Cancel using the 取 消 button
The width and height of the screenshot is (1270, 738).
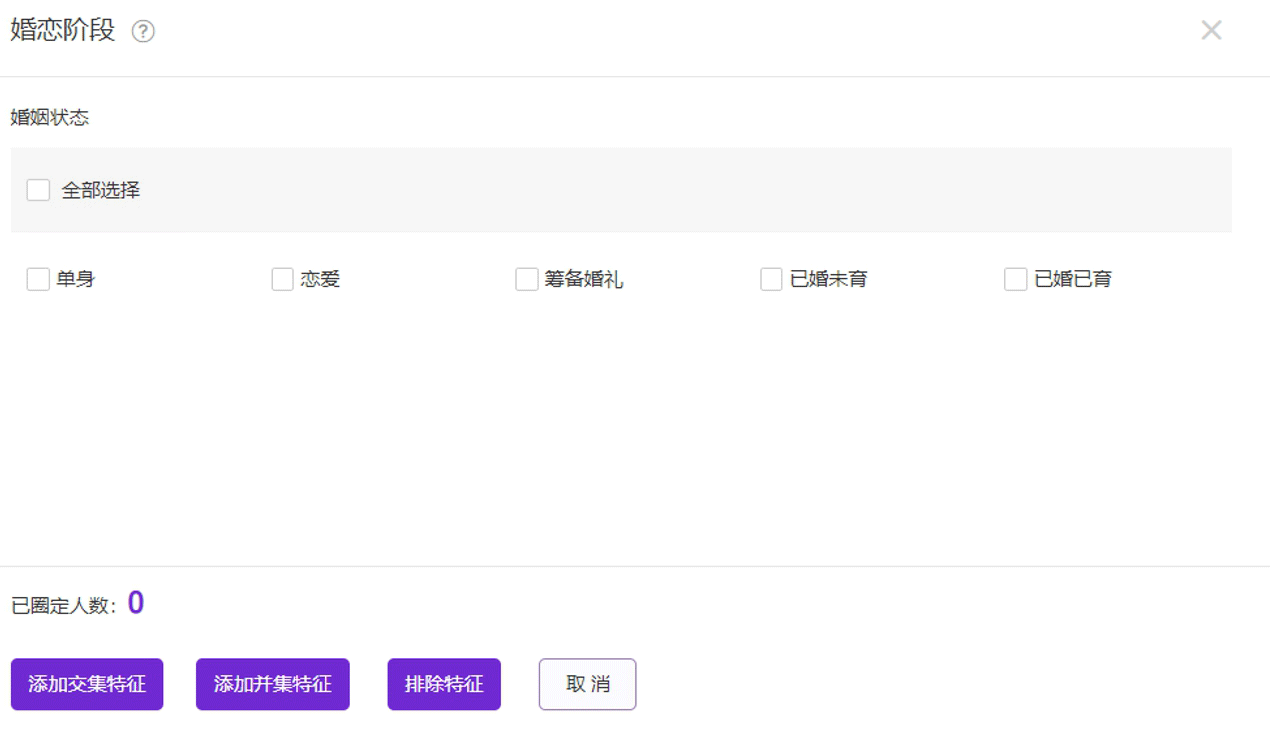click(587, 684)
